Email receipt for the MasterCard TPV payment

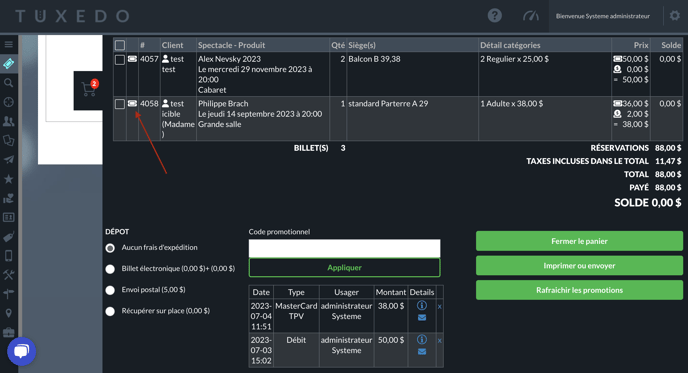tap(422, 318)
